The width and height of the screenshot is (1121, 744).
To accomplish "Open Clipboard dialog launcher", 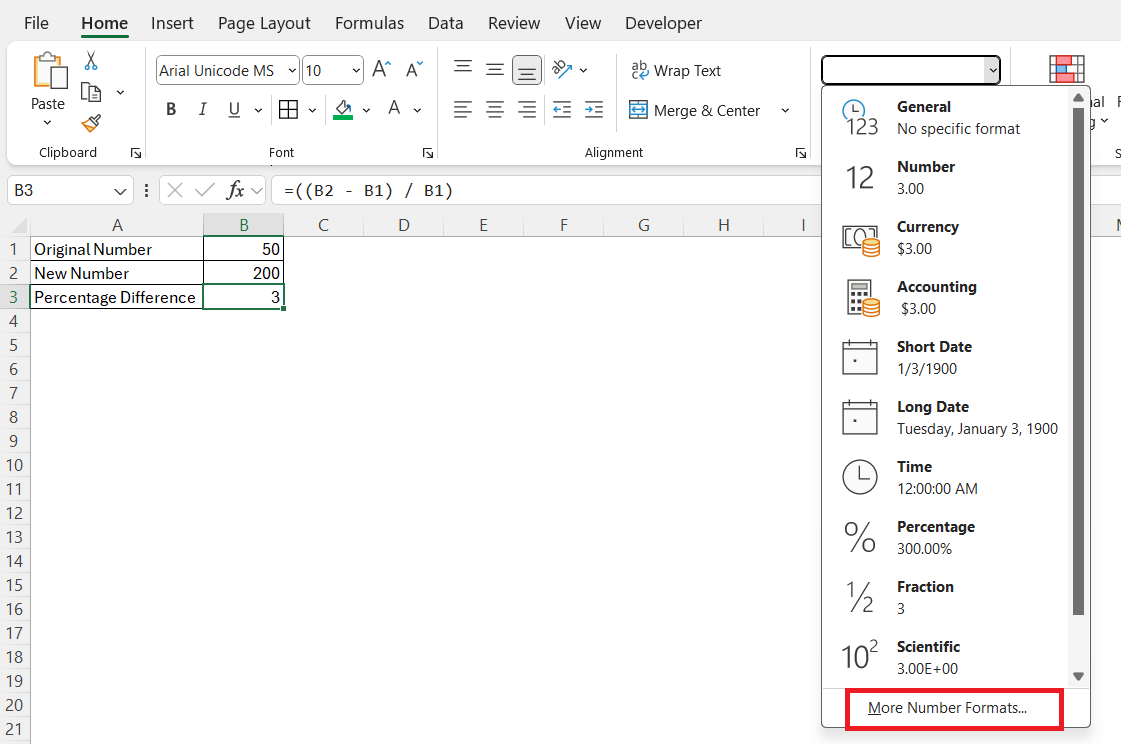I will coord(135,153).
